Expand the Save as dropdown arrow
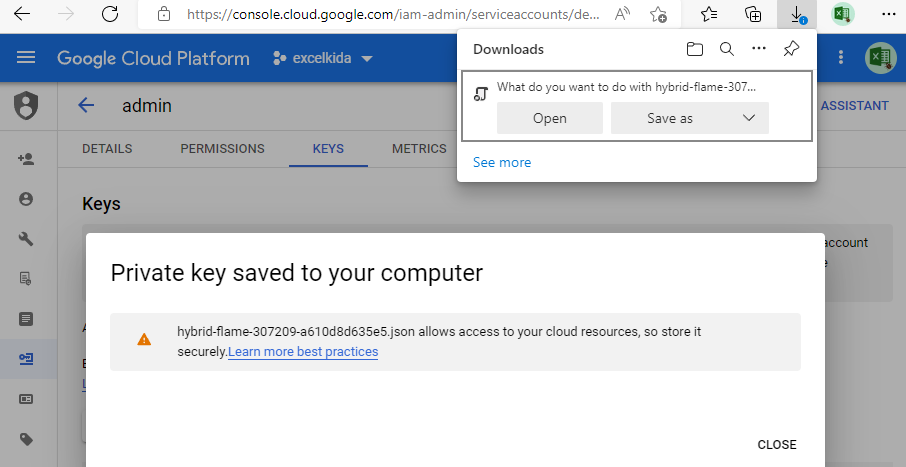 (749, 118)
